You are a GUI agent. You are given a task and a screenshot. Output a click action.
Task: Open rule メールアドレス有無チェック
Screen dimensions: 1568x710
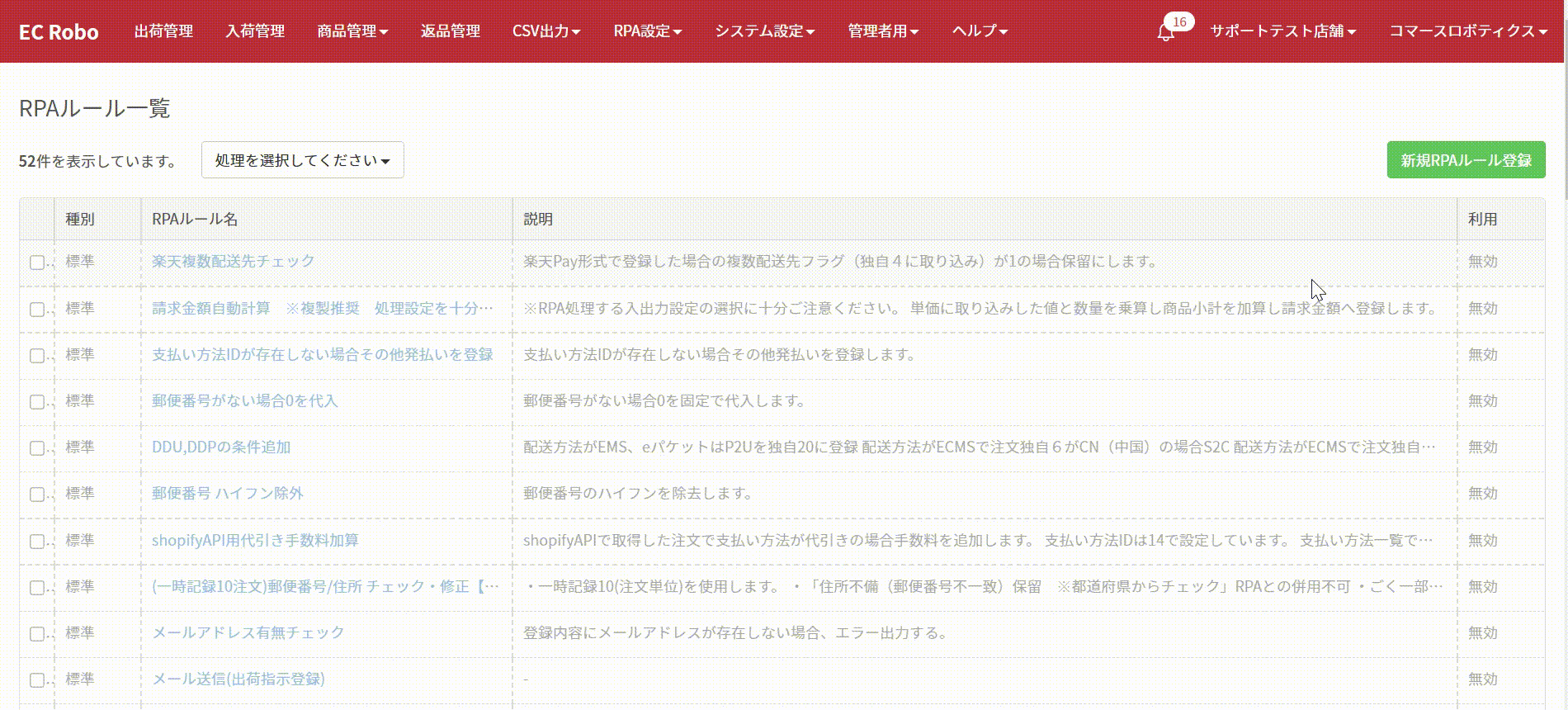point(248,632)
